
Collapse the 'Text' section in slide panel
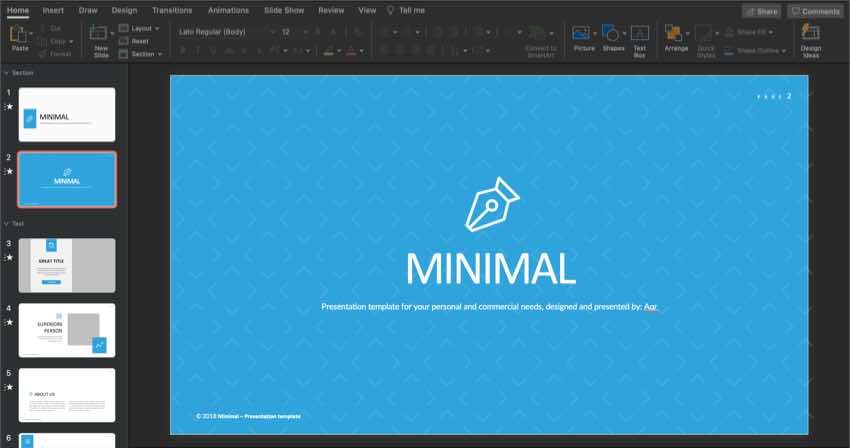pos(6,223)
